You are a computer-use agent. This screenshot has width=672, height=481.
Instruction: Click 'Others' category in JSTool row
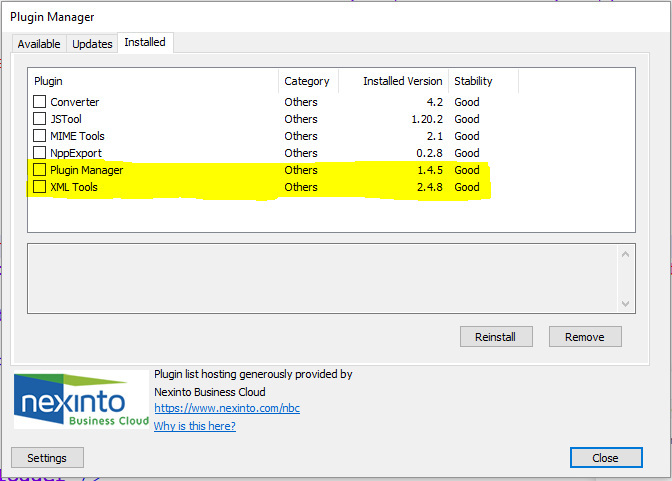[301, 119]
